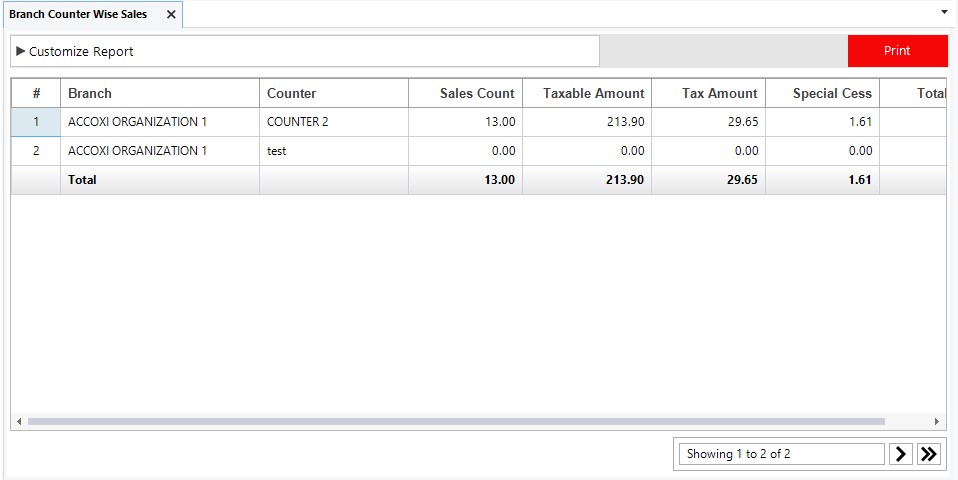Select the COUNTER 2 cell
Screen dimensions: 958x480
334,122
